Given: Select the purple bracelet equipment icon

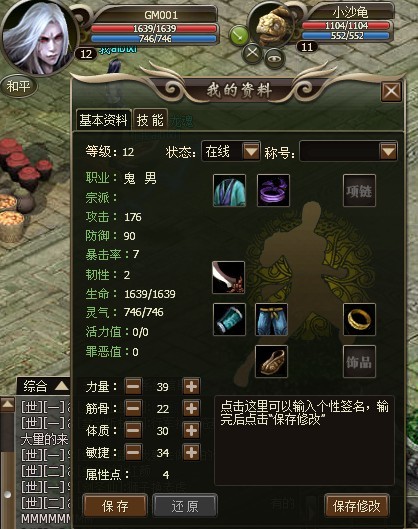Looking at the screenshot, I should tap(273, 191).
